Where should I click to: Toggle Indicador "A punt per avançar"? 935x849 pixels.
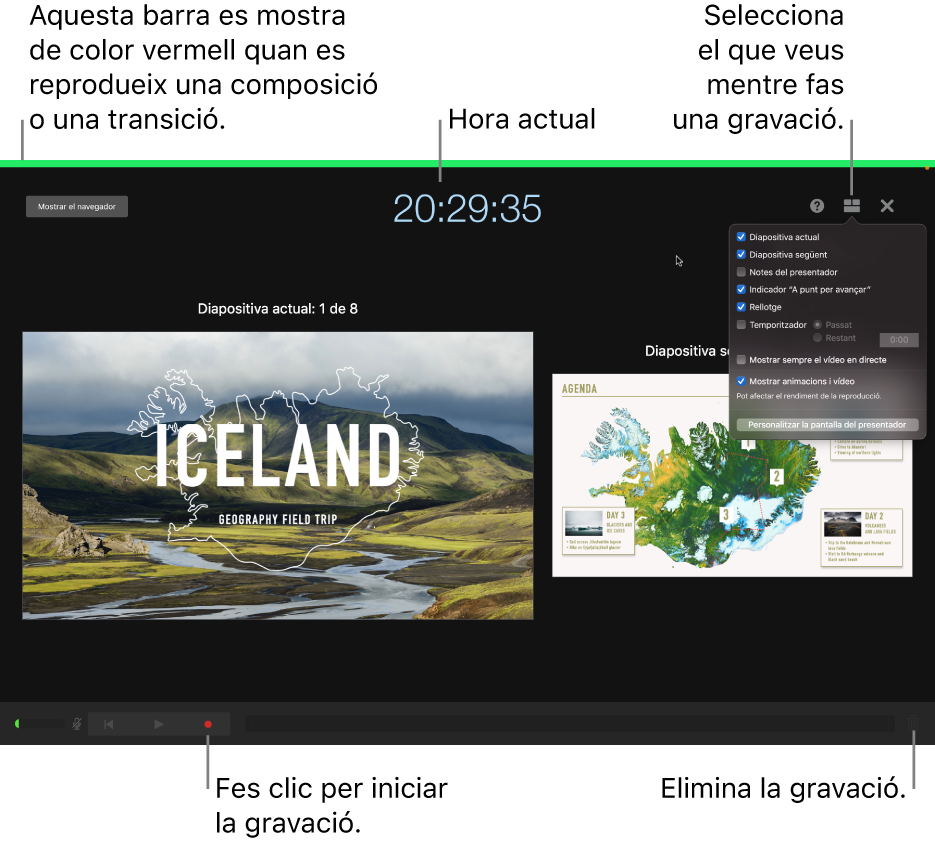pos(741,289)
